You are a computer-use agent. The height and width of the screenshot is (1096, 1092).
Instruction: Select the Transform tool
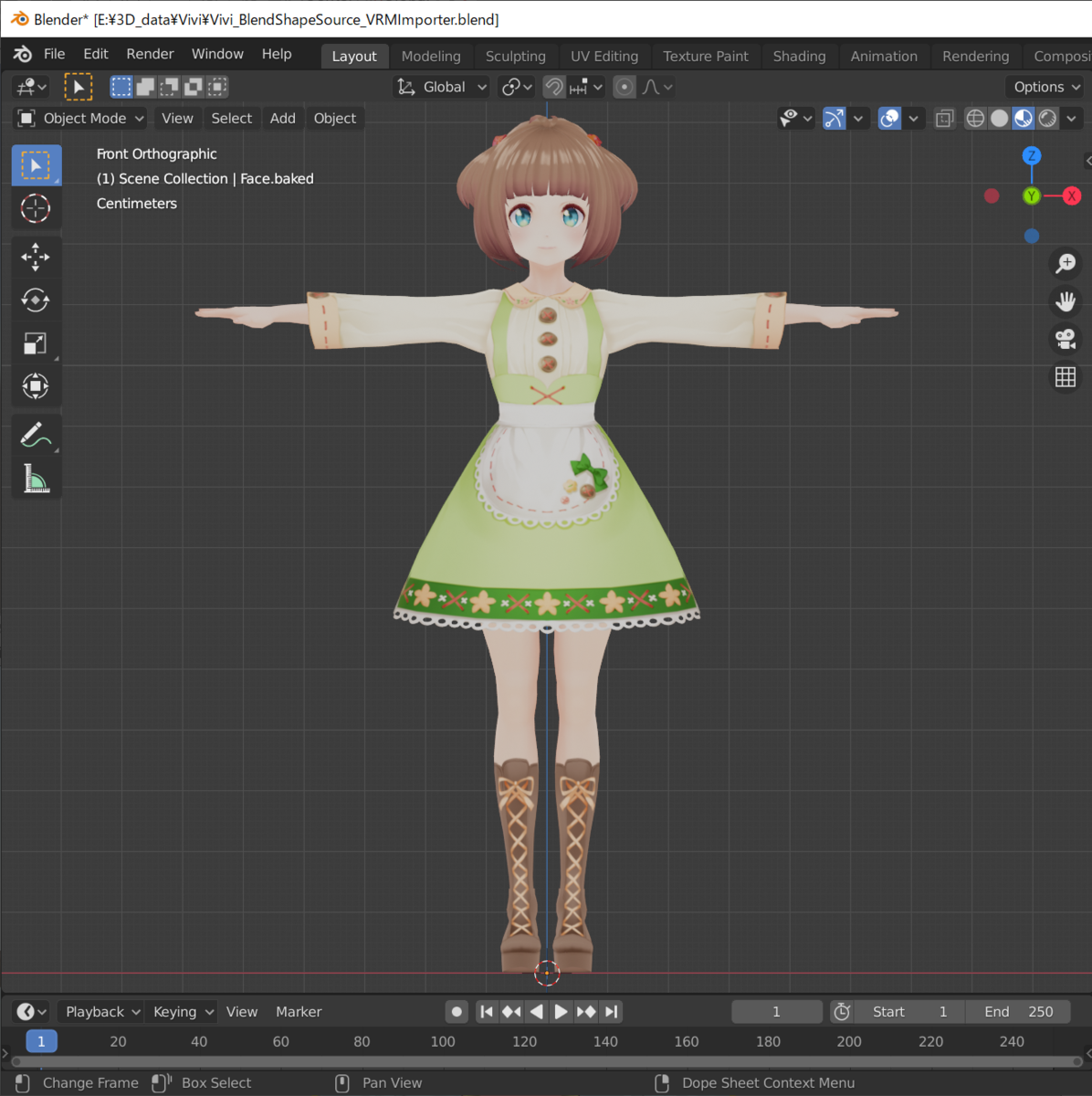coord(37,386)
